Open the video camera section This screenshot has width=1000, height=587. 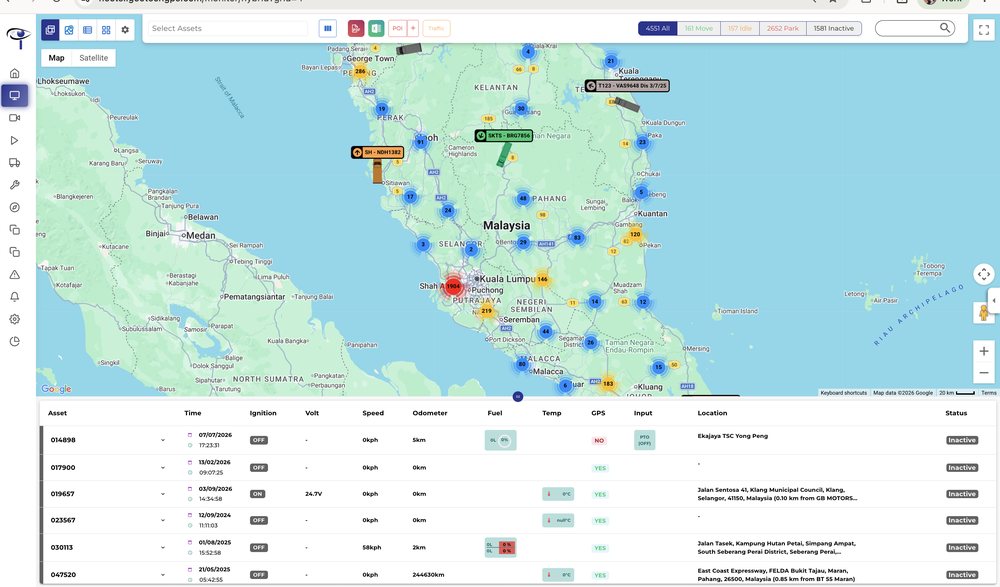(15, 118)
